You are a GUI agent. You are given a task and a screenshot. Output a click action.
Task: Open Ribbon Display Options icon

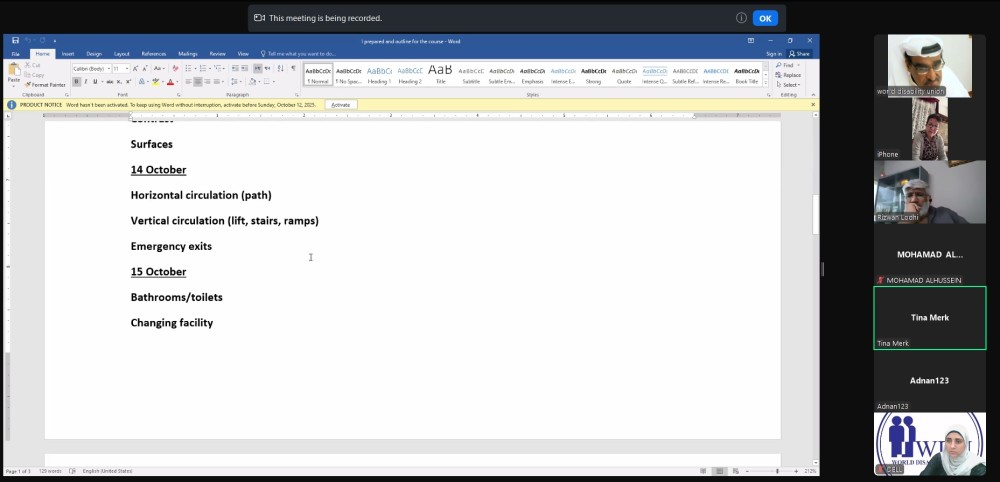click(751, 41)
